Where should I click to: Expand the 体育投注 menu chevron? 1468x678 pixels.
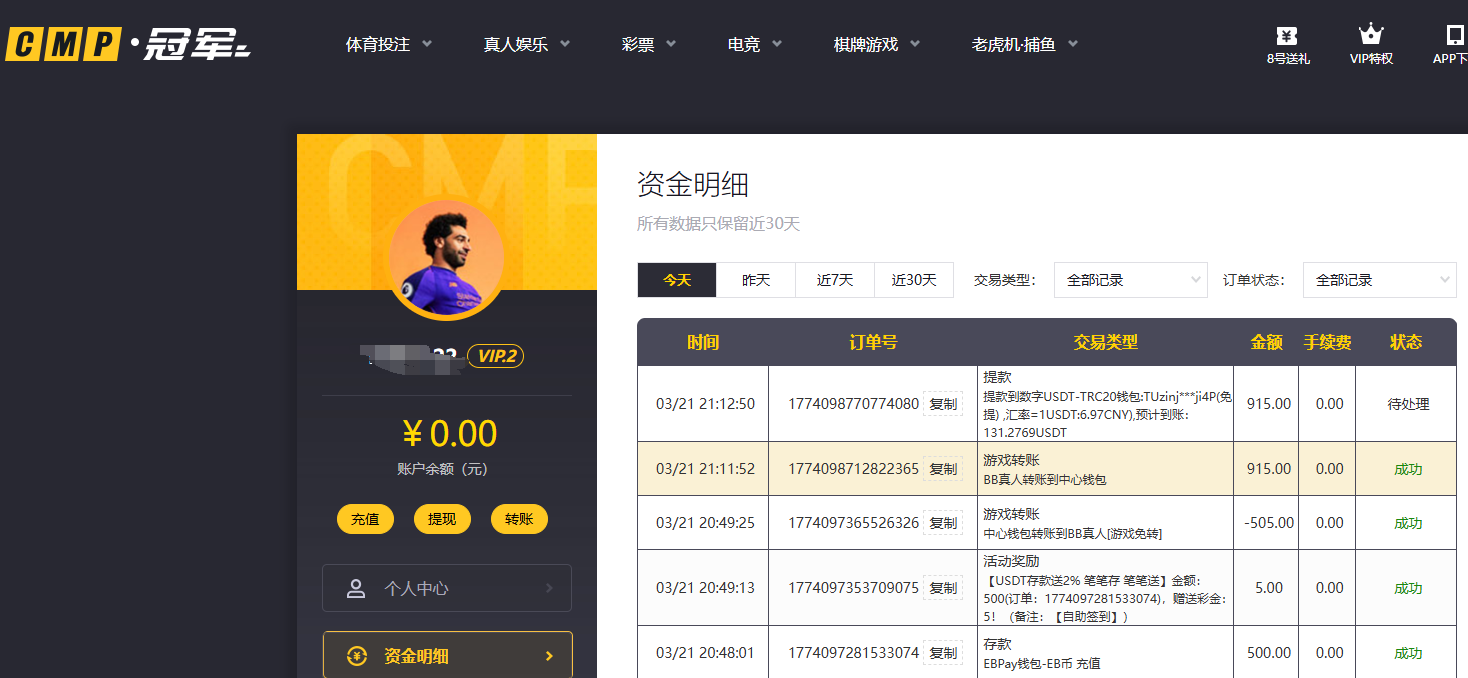(427, 44)
